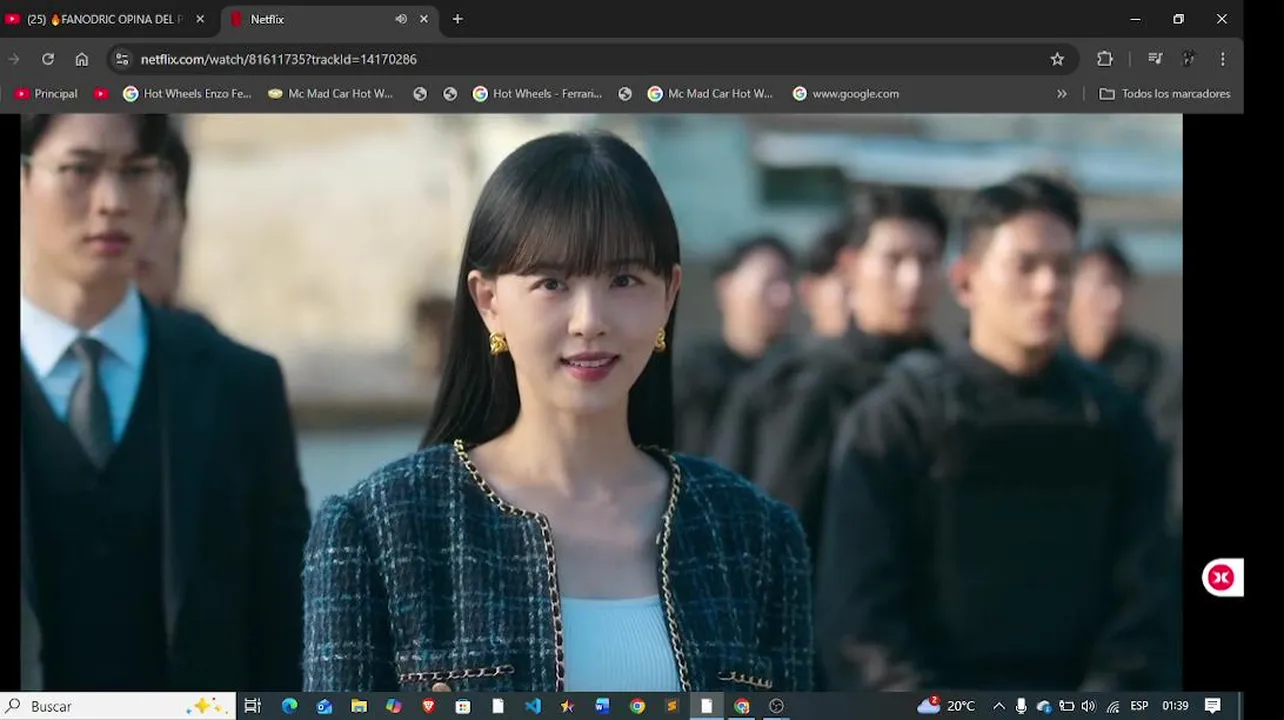Open the Hot Wheels Enzo Fe... bookmark
The image size is (1284, 720).
[x=187, y=93]
